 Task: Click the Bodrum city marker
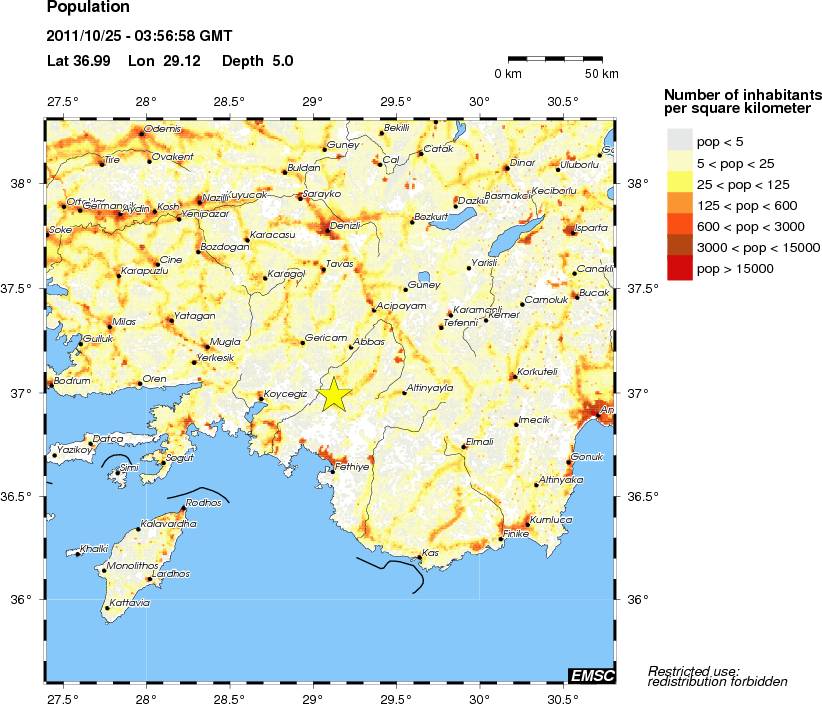click(x=51, y=386)
